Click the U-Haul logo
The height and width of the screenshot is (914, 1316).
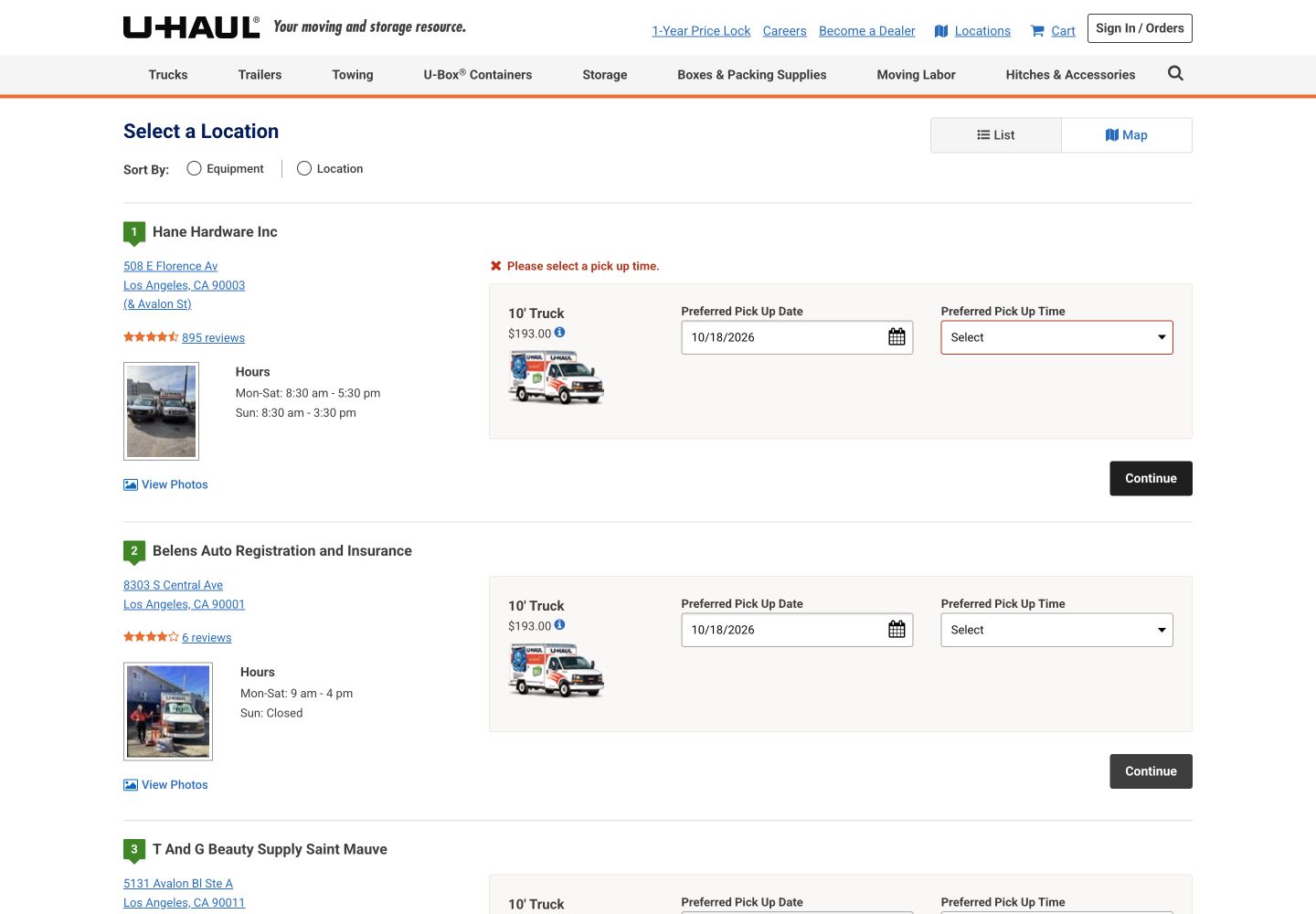[x=191, y=27]
